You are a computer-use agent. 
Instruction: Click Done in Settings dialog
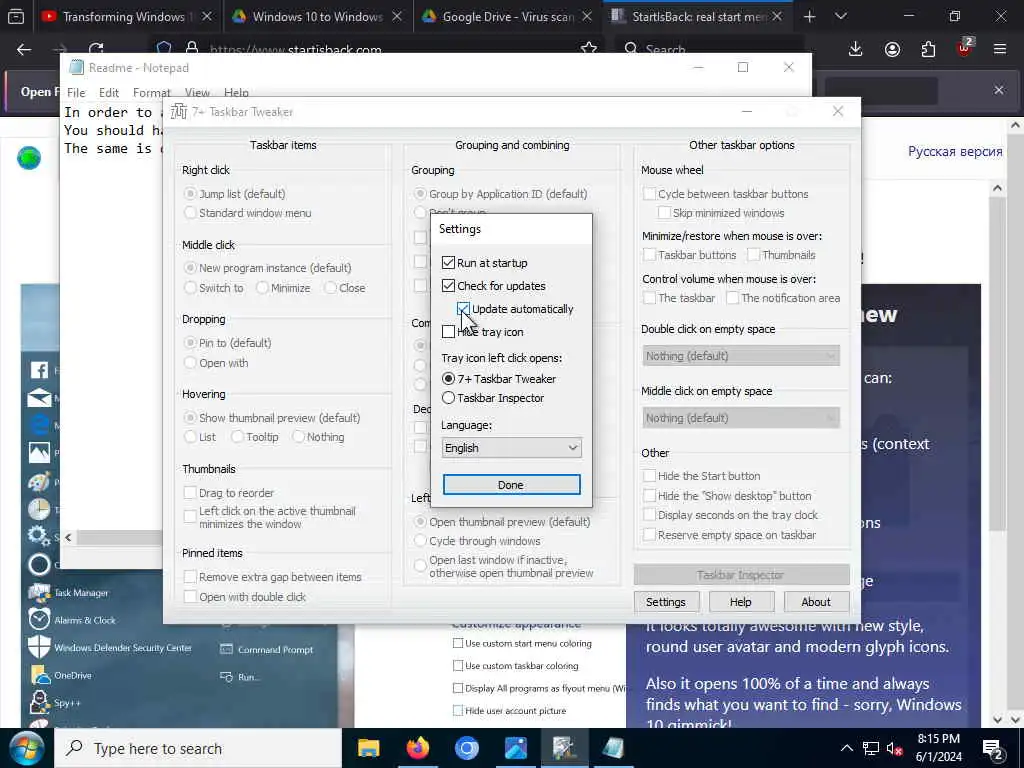(511, 485)
